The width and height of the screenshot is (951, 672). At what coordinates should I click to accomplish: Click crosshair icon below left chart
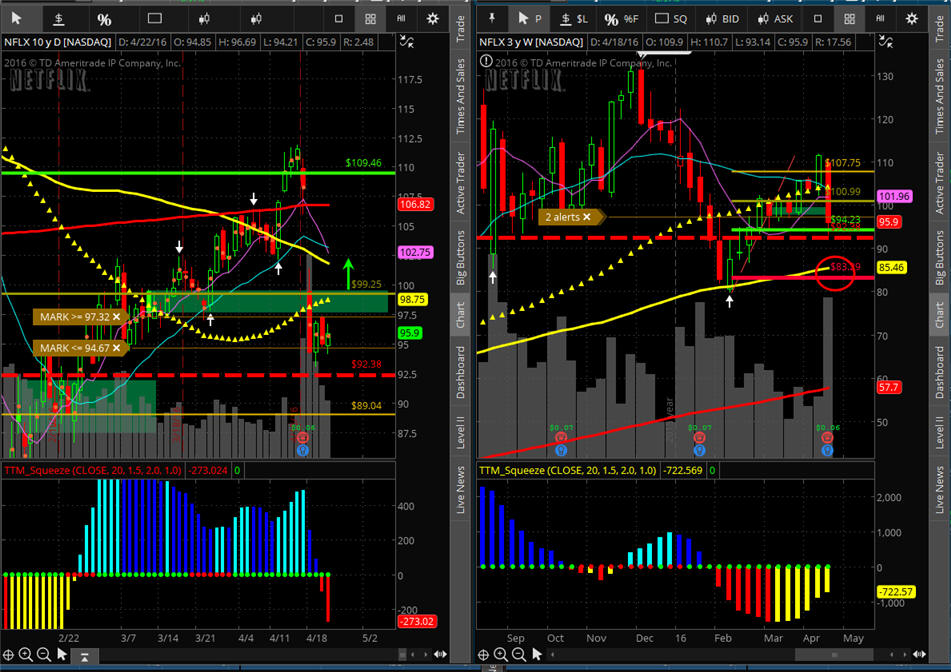pyautogui.click(x=8, y=654)
